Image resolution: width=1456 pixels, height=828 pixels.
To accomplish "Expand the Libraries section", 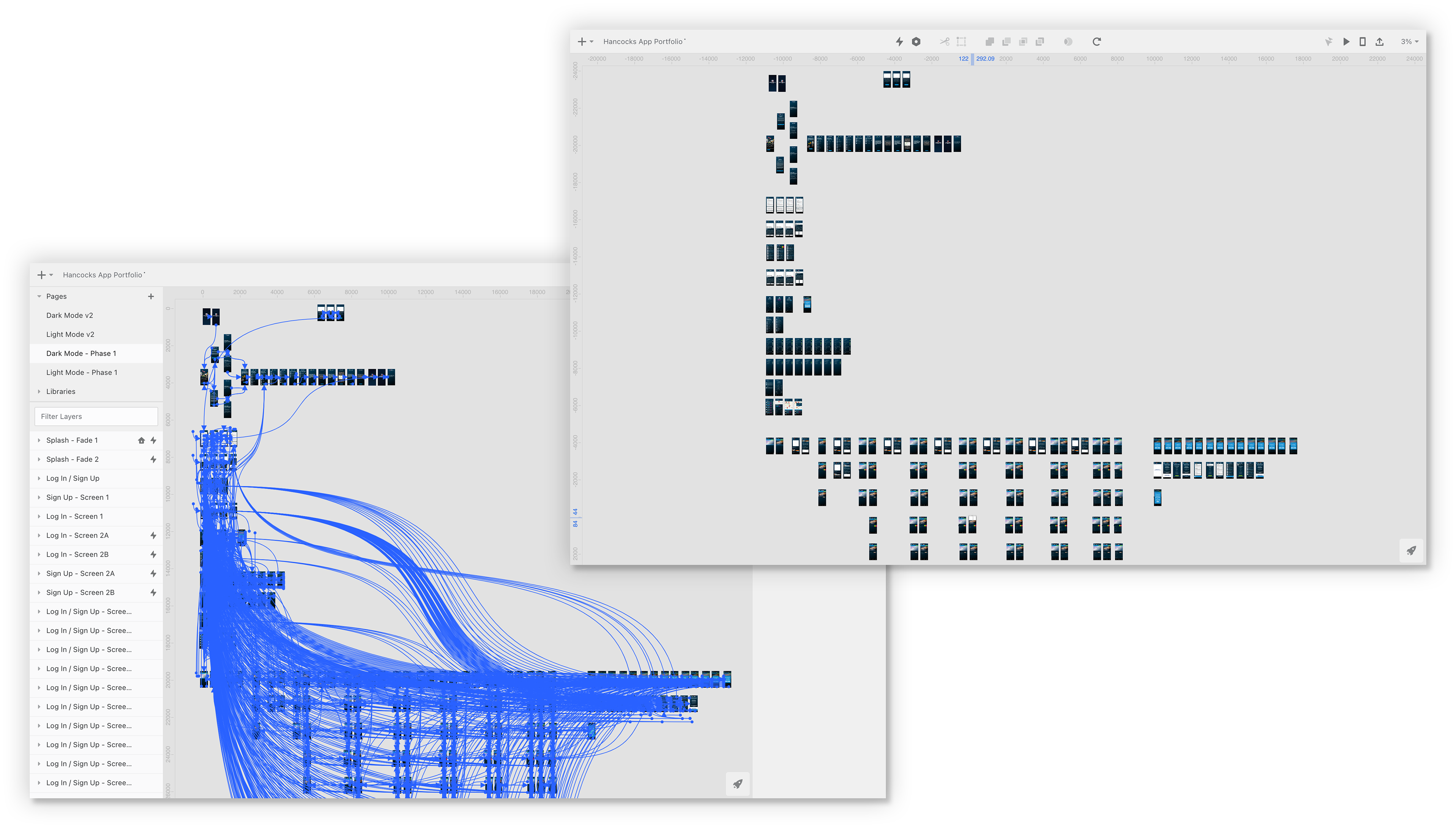I will pyautogui.click(x=39, y=391).
